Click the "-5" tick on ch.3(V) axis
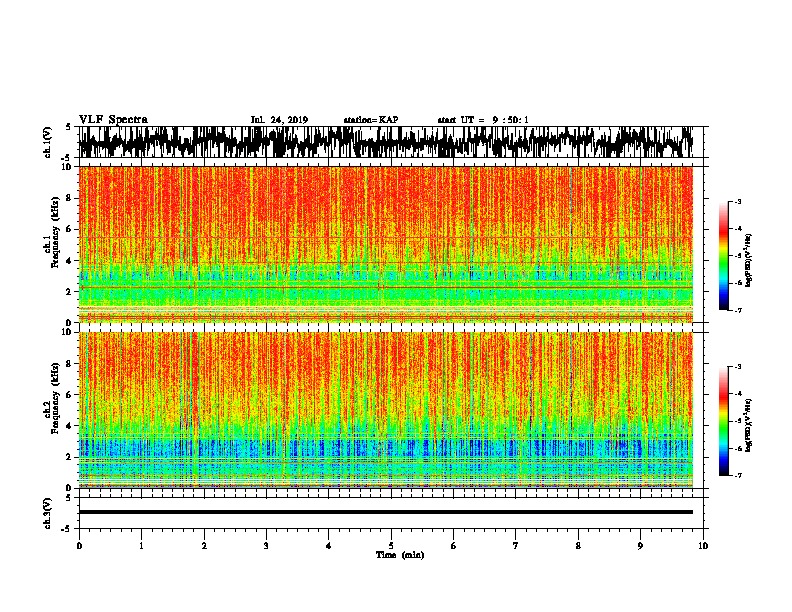This screenshot has height=612, width=792. pyautogui.click(x=67, y=529)
